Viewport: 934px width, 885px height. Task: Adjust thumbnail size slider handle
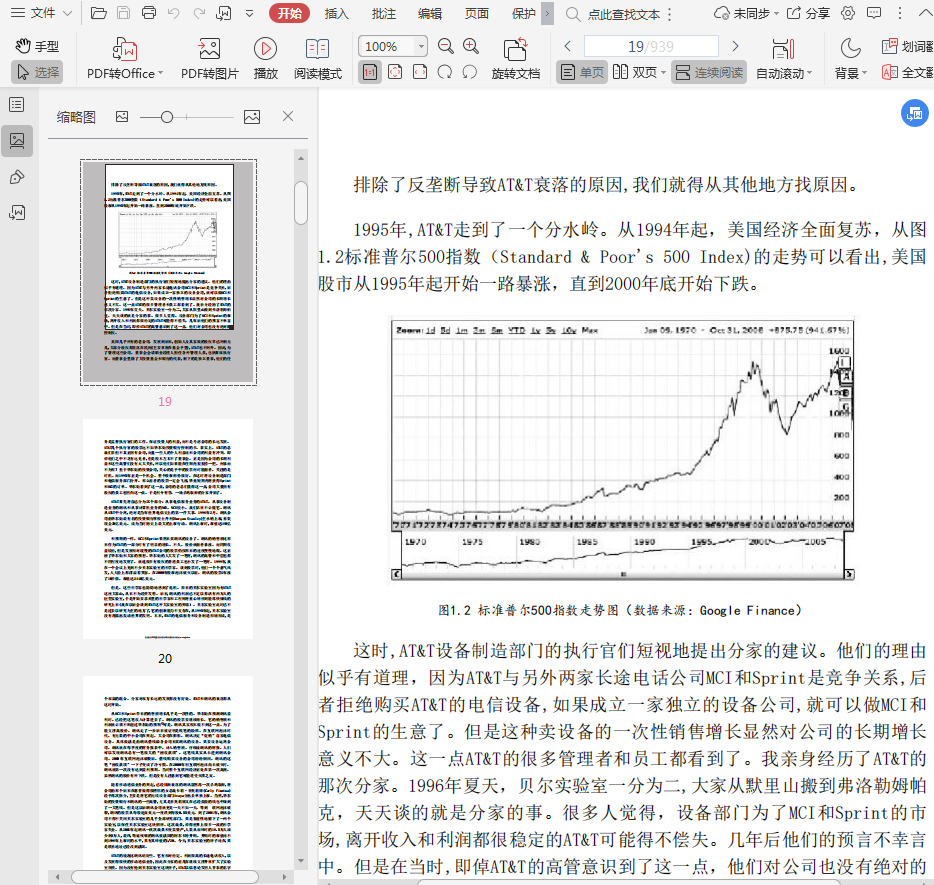(167, 117)
